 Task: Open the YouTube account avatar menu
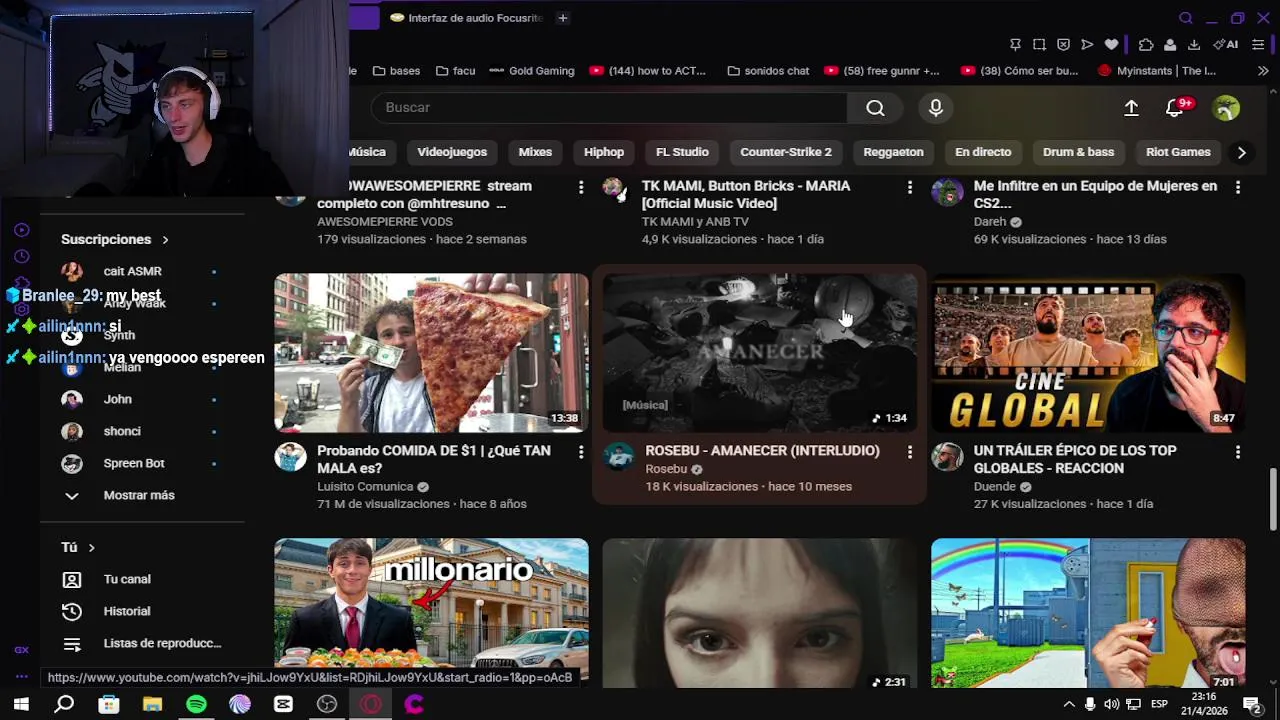pyautogui.click(x=1226, y=108)
